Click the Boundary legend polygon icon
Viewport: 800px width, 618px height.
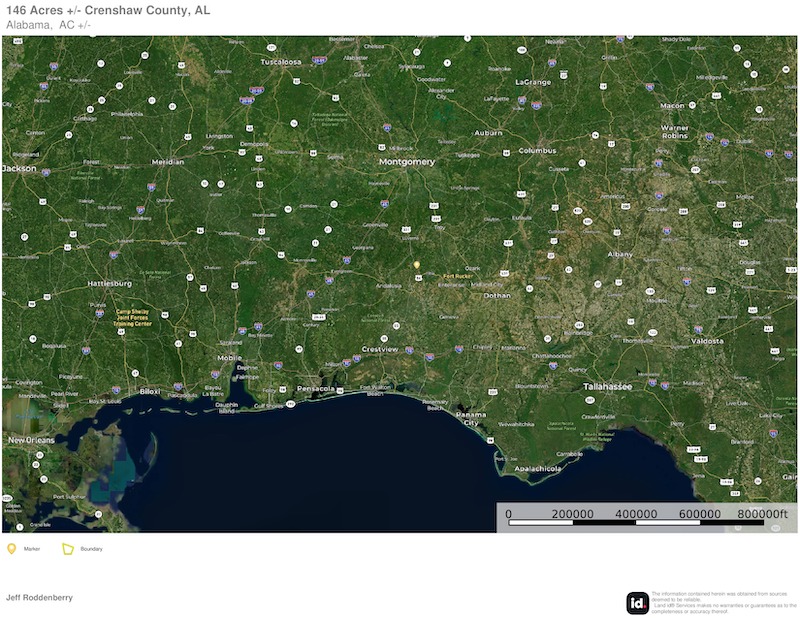pos(68,549)
